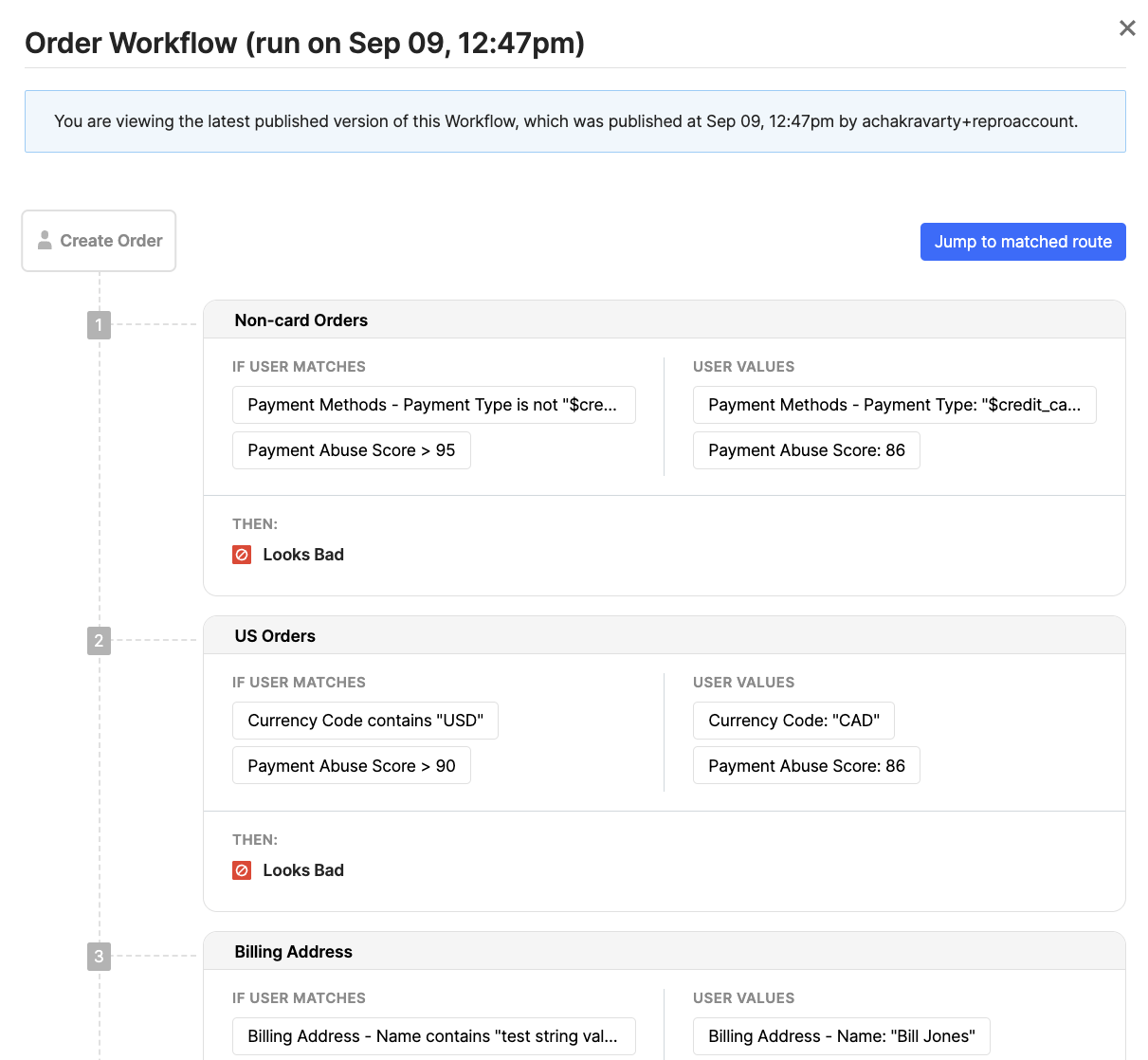Click the Order Workflow dialog title

(x=304, y=44)
